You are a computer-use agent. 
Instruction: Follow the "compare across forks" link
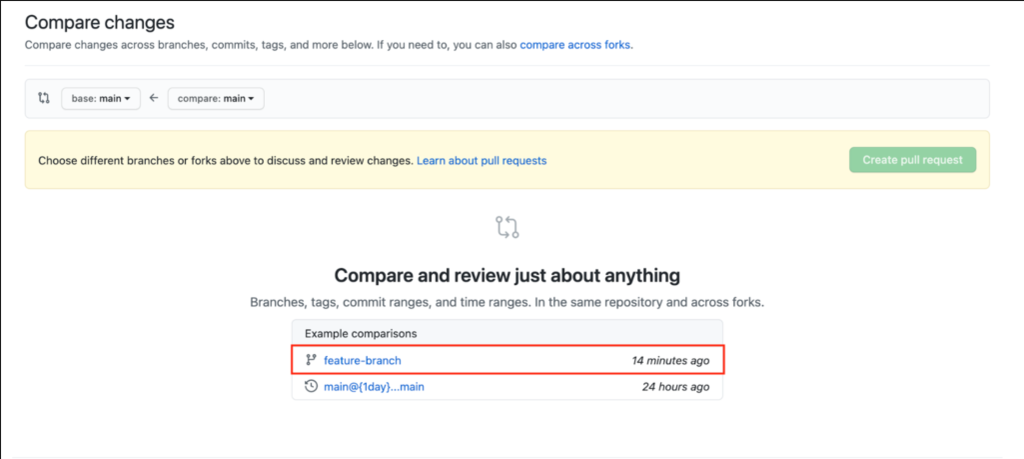pyautogui.click(x=576, y=45)
